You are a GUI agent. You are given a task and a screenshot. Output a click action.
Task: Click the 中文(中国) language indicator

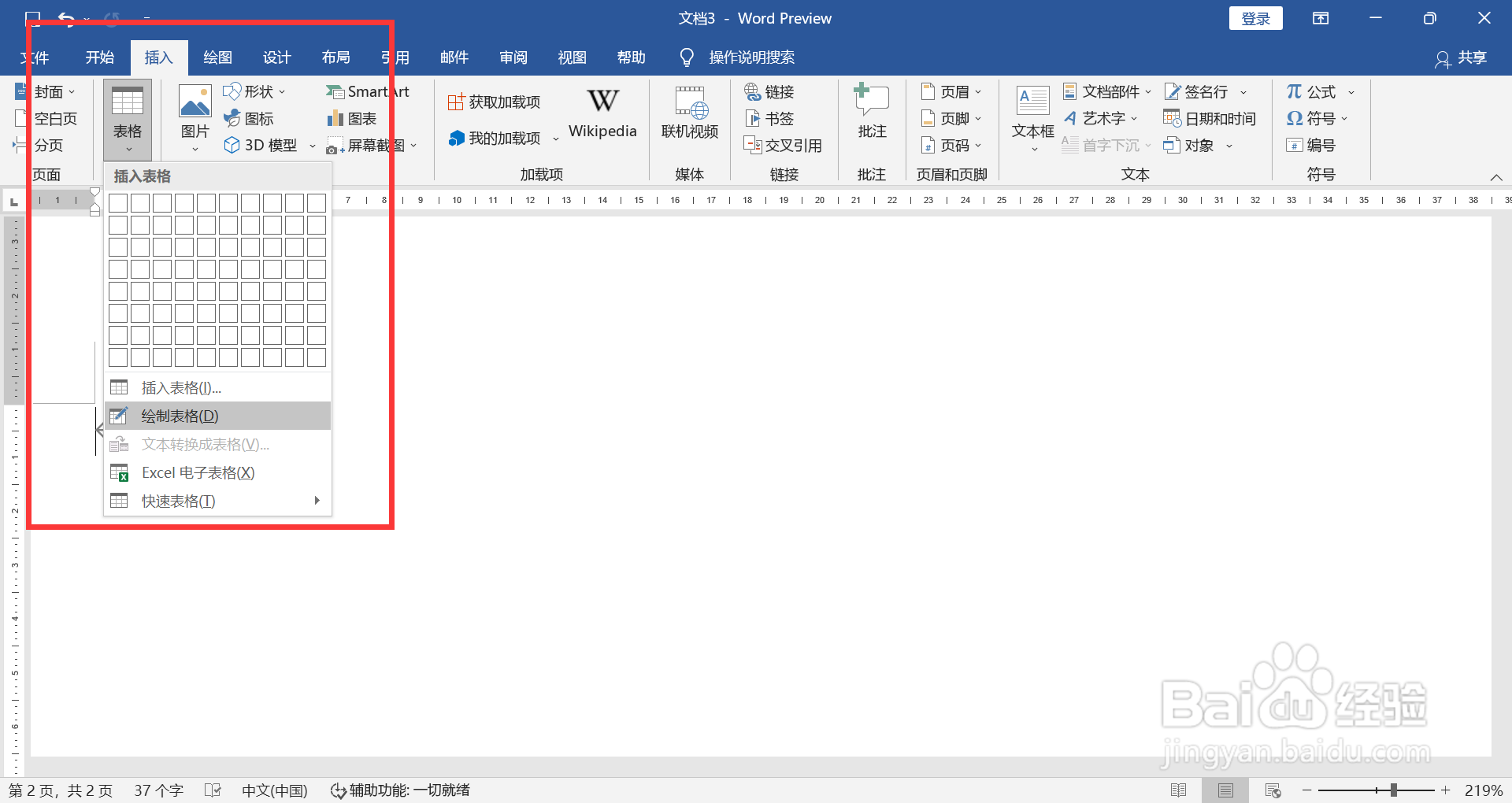[274, 790]
